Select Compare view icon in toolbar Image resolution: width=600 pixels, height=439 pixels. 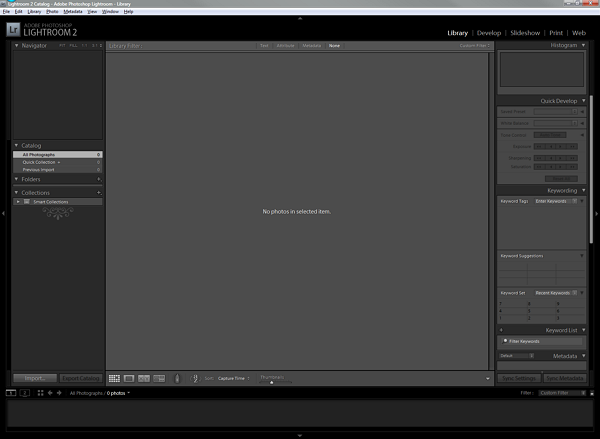click(x=144, y=378)
